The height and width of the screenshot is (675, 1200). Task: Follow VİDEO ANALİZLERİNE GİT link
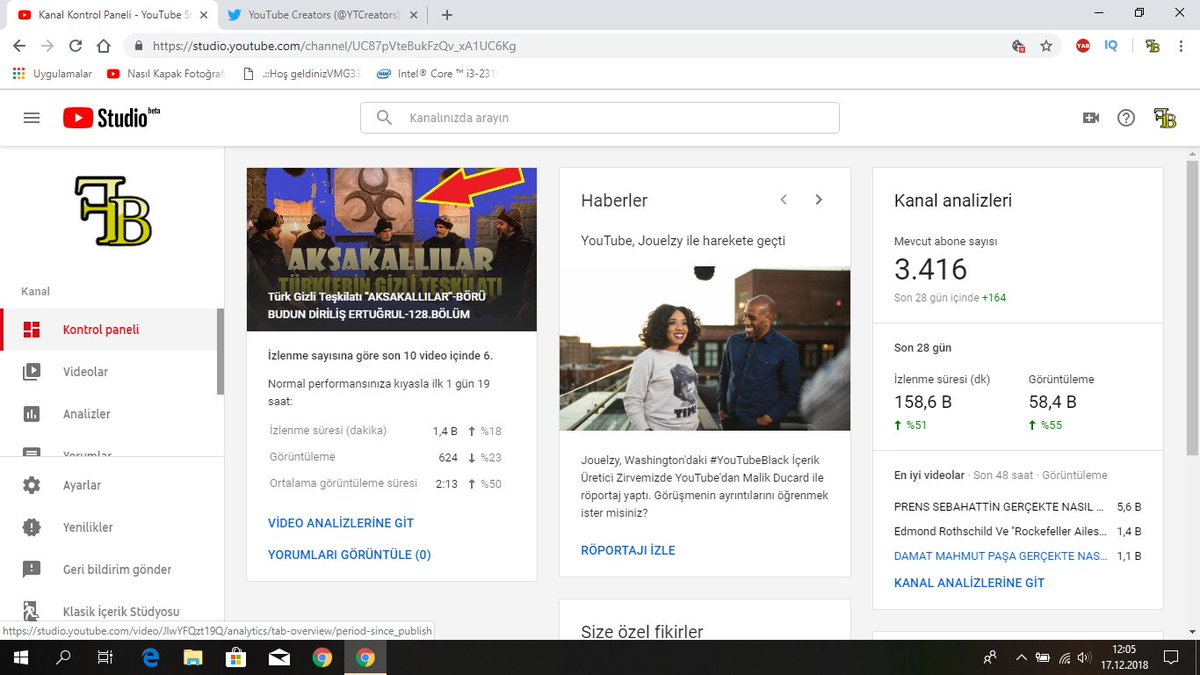coord(341,523)
